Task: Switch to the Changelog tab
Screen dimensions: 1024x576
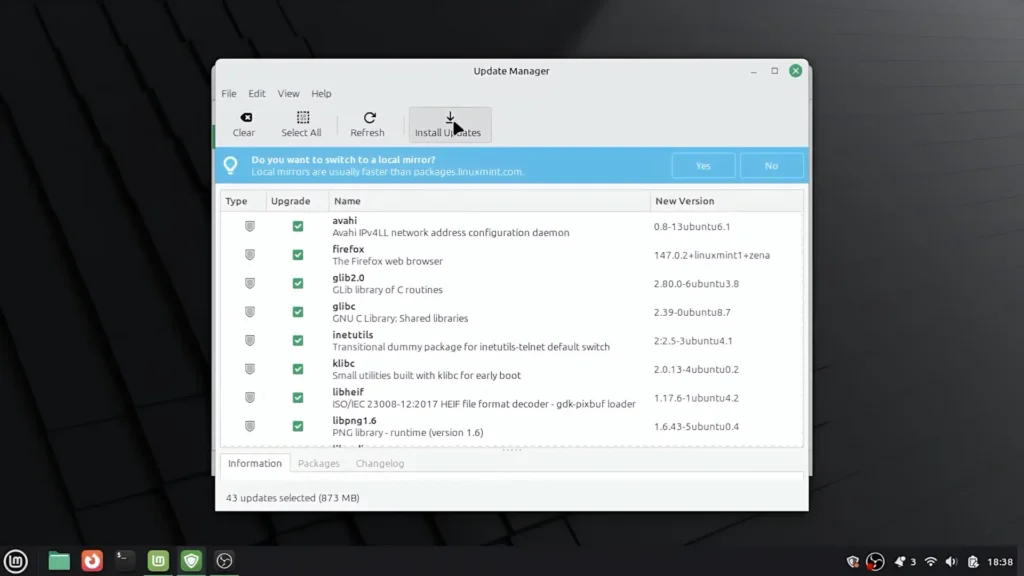Action: [x=380, y=463]
